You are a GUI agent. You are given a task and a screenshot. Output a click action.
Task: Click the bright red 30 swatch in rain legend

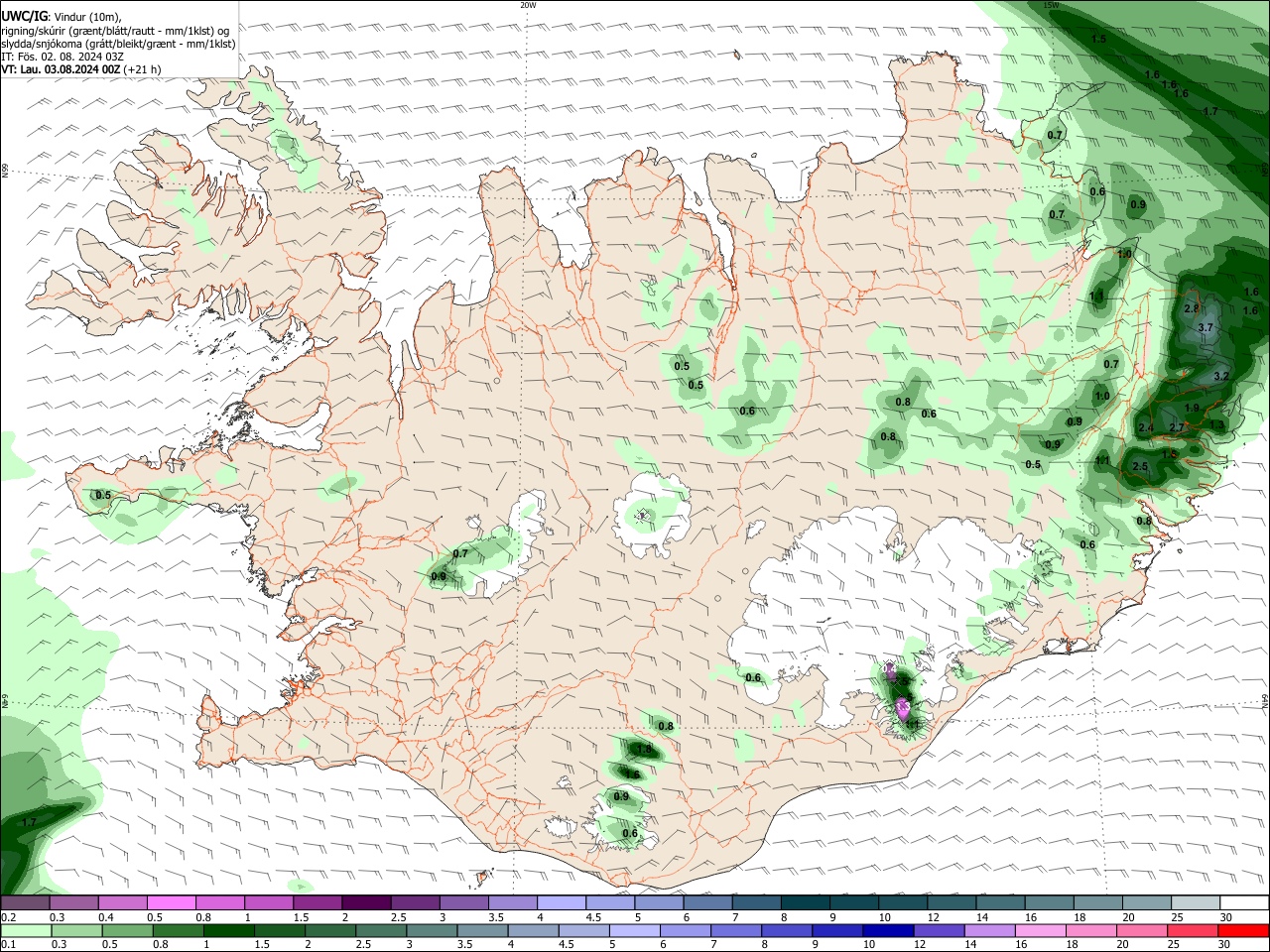click(x=1243, y=930)
